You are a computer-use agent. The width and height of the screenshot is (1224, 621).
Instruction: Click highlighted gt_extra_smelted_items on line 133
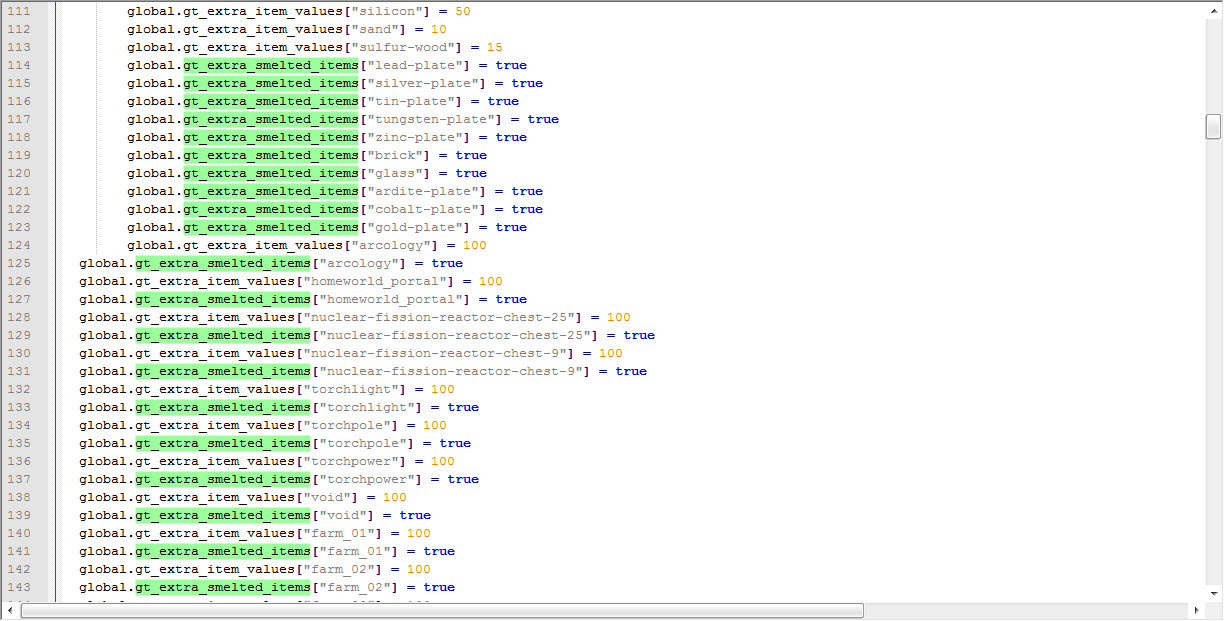222,407
